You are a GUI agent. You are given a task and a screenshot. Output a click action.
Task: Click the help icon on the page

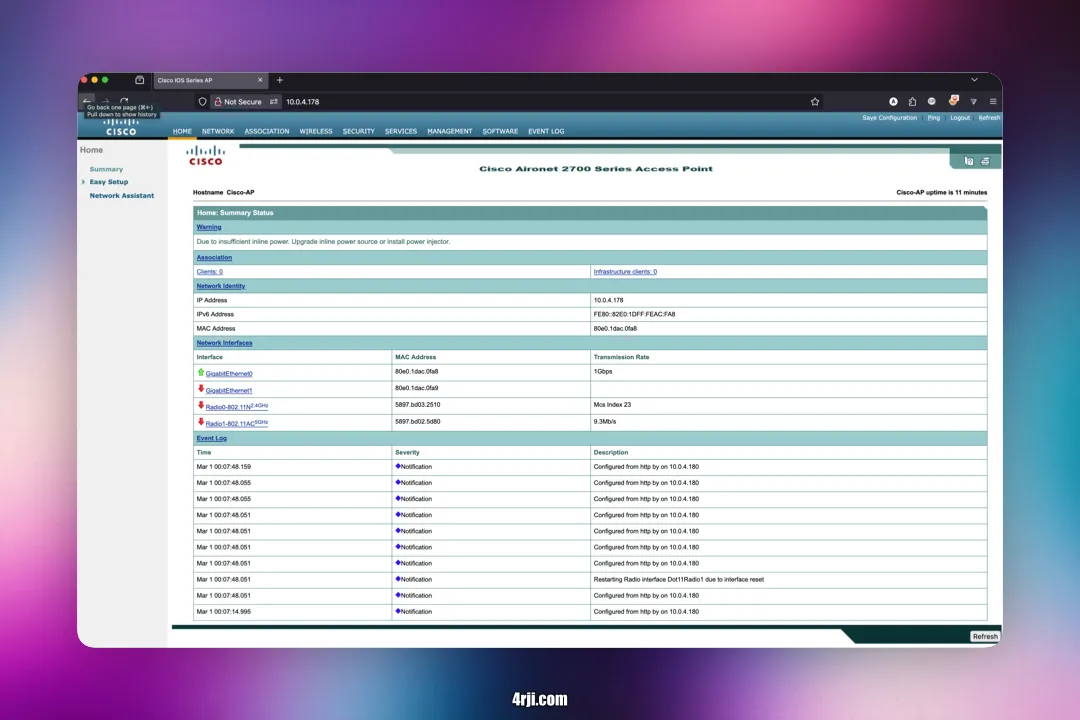[x=968, y=161]
